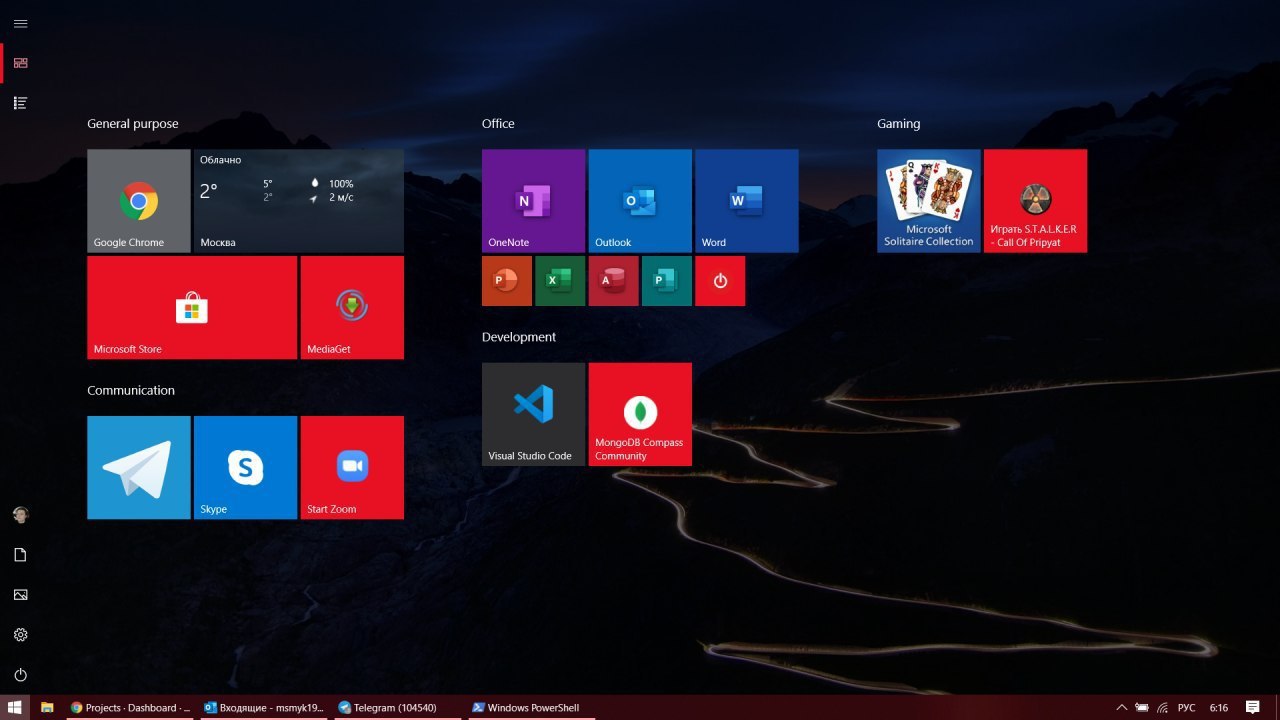Open the small Publisher tile
This screenshot has width=1280, height=720.
point(667,281)
